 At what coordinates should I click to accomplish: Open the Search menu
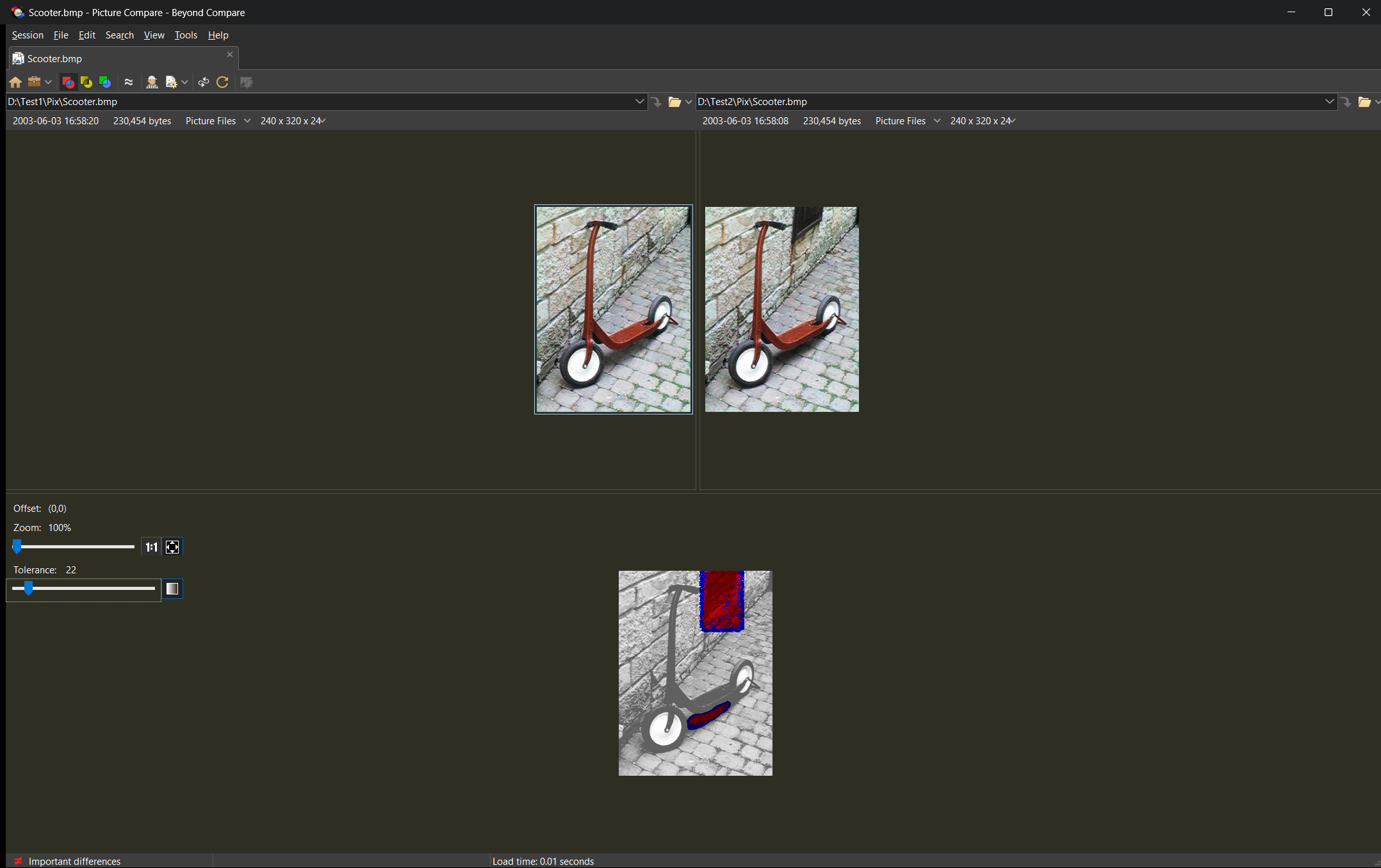pyautogui.click(x=120, y=35)
